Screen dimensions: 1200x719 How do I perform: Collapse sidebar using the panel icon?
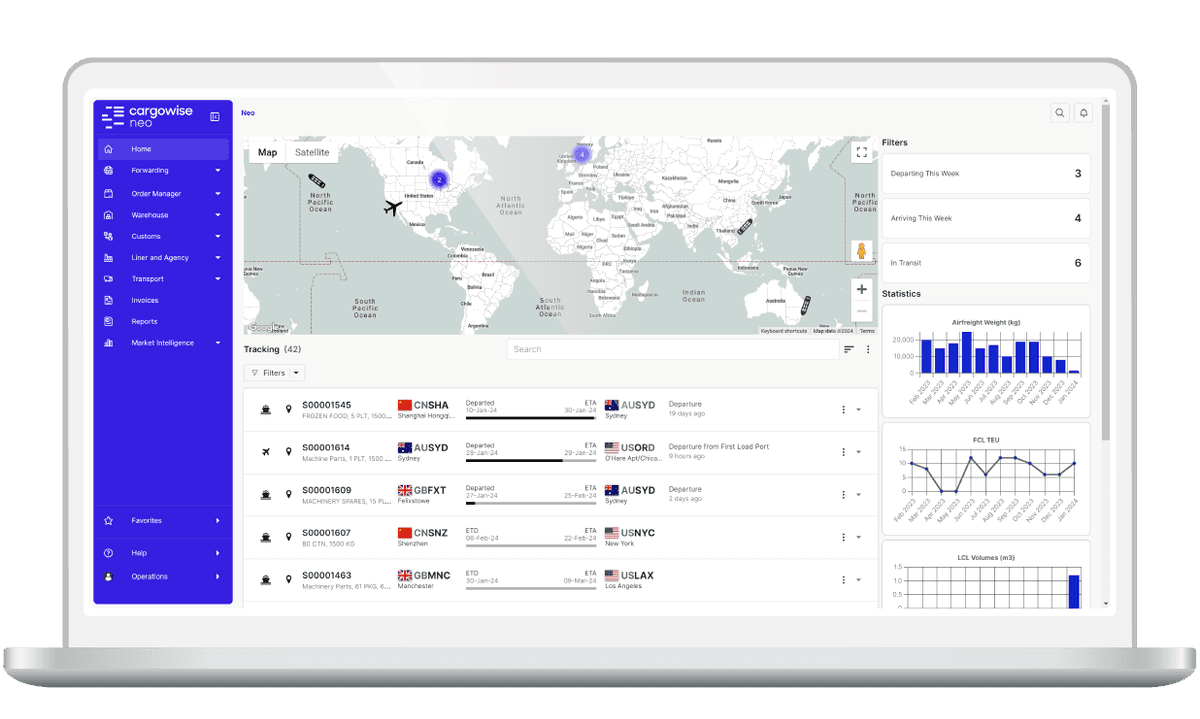click(215, 117)
